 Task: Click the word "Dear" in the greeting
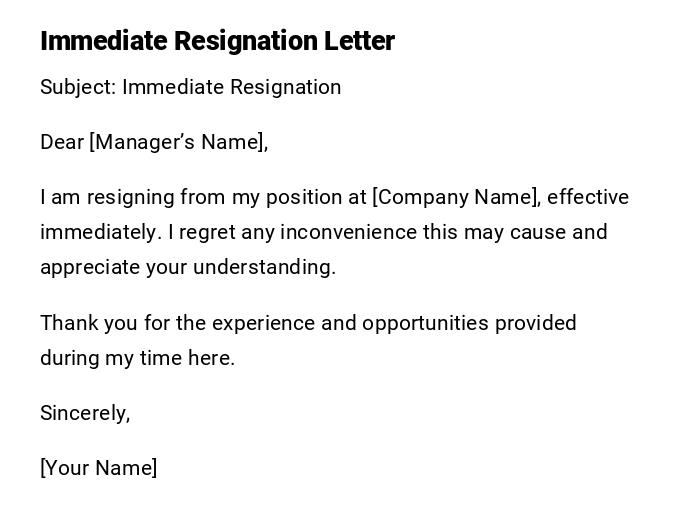tap(61, 142)
